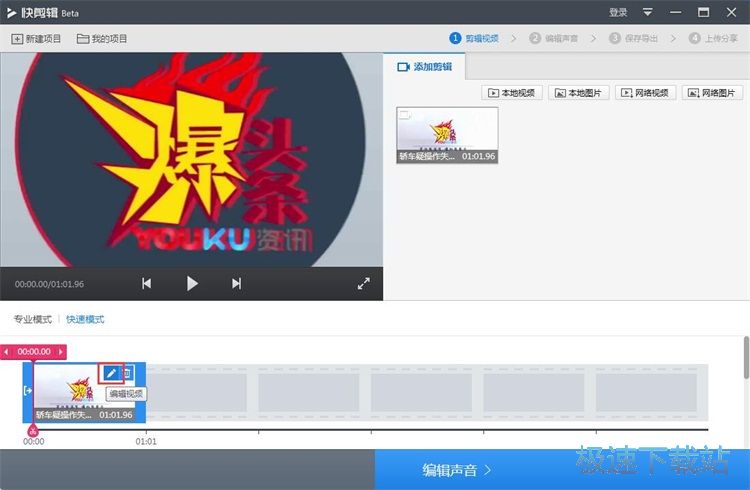
Task: Expand the preview to fullscreen
Action: pos(364,284)
